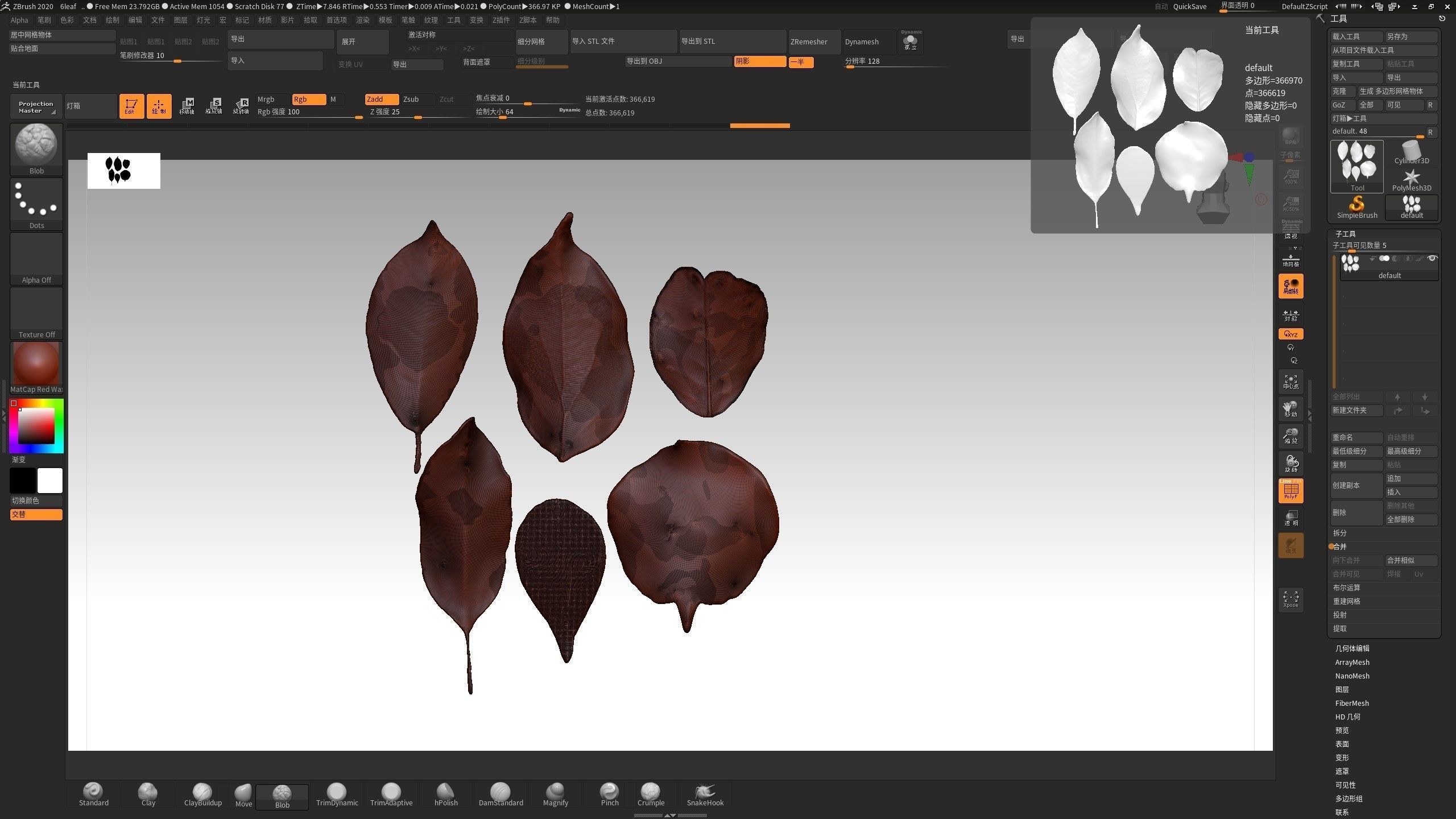Select the Magnify brush

(555, 795)
